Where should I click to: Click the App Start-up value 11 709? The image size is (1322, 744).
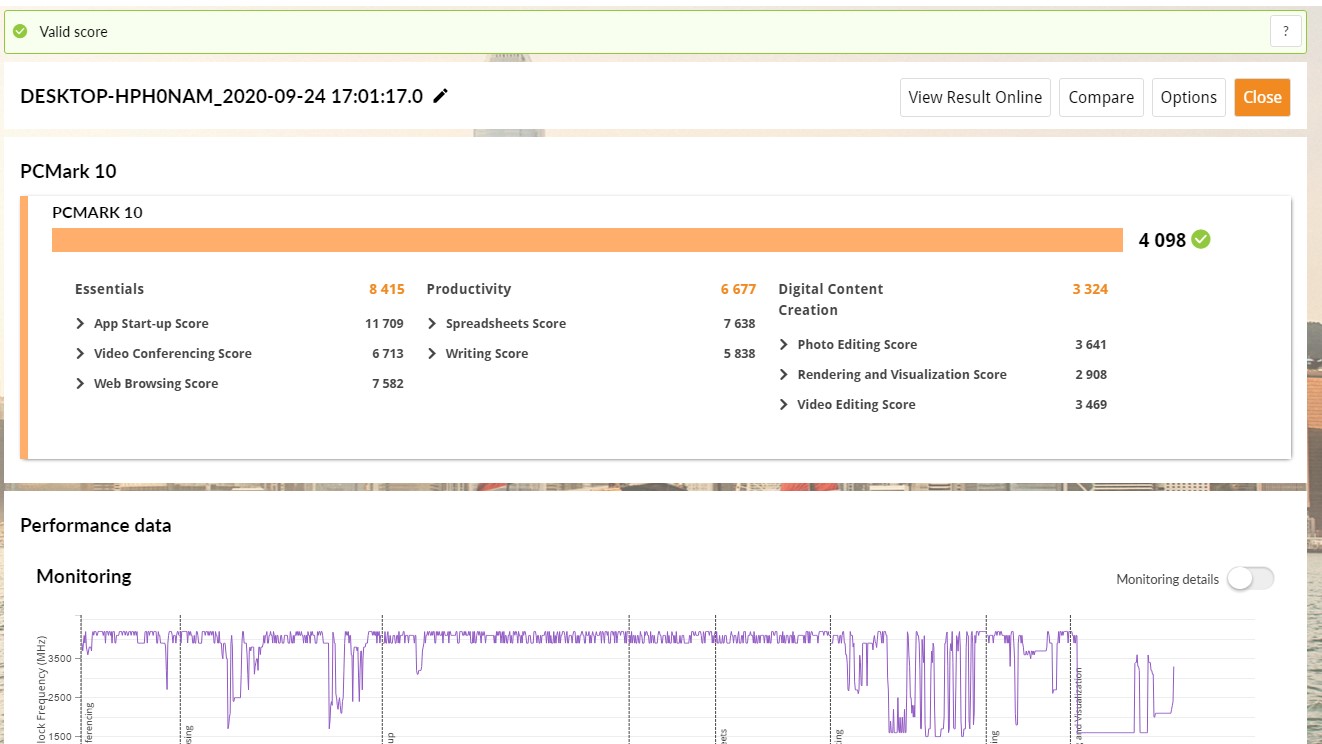(384, 323)
